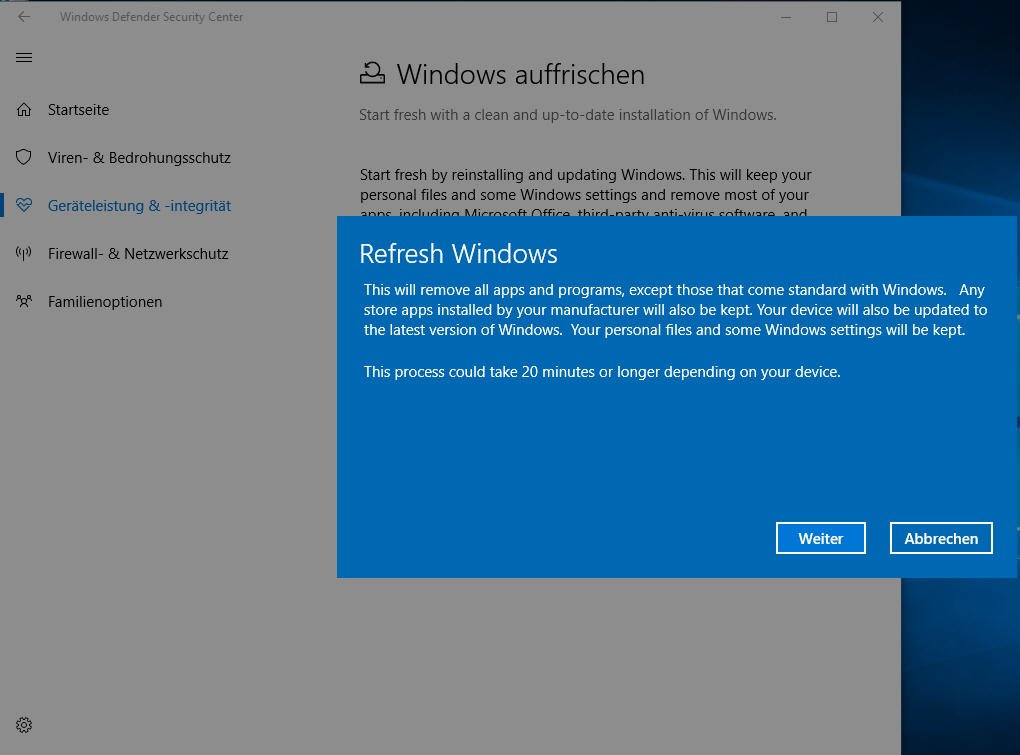Click the antenna icon for firewall

coord(24,254)
